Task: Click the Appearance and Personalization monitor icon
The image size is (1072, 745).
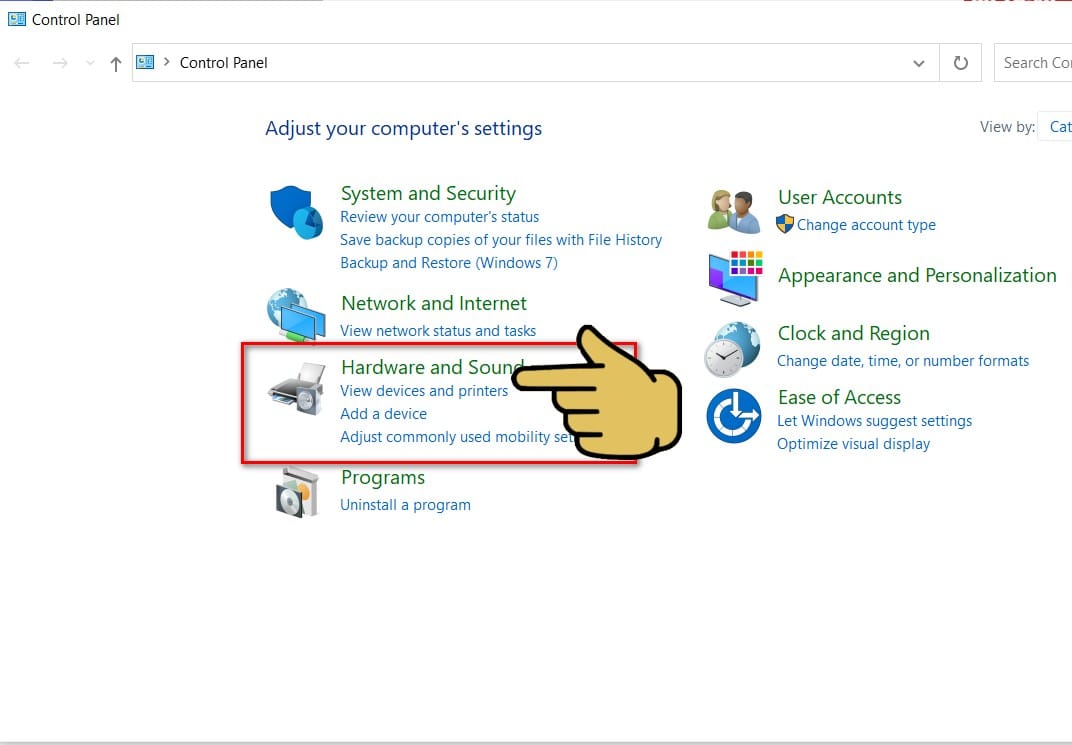Action: click(x=735, y=278)
